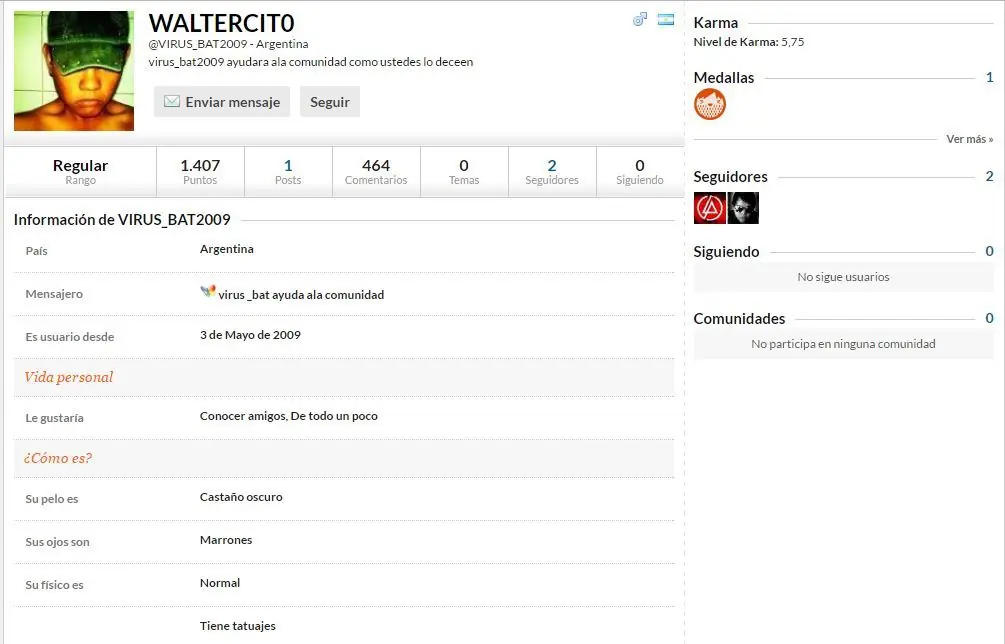Viewport: 1005px width, 644px height.
Task: Click the Comunidades count 0
Action: click(x=990, y=318)
